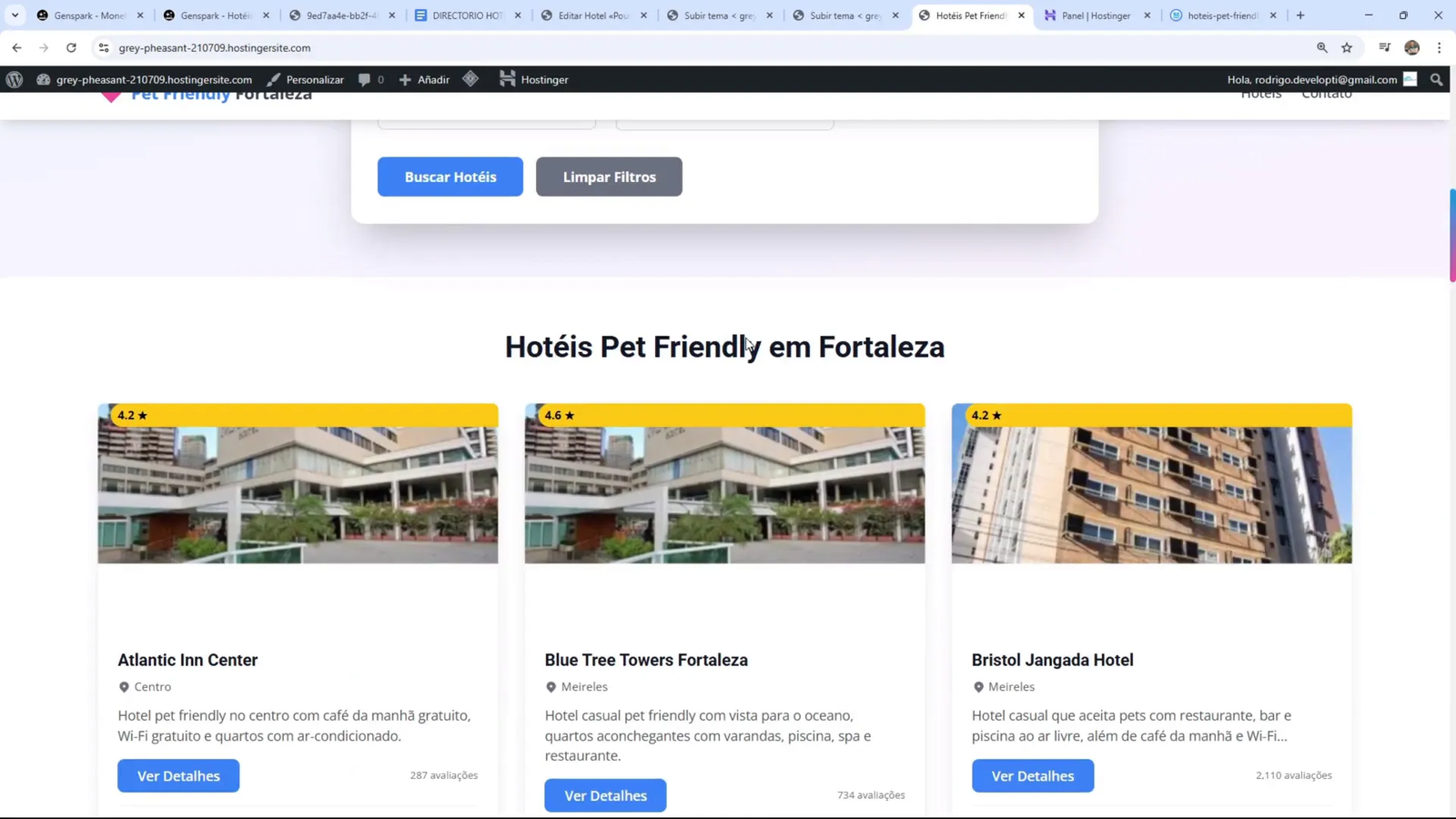Click 287 avaliações text
The width and height of the screenshot is (1456, 819).
click(444, 775)
